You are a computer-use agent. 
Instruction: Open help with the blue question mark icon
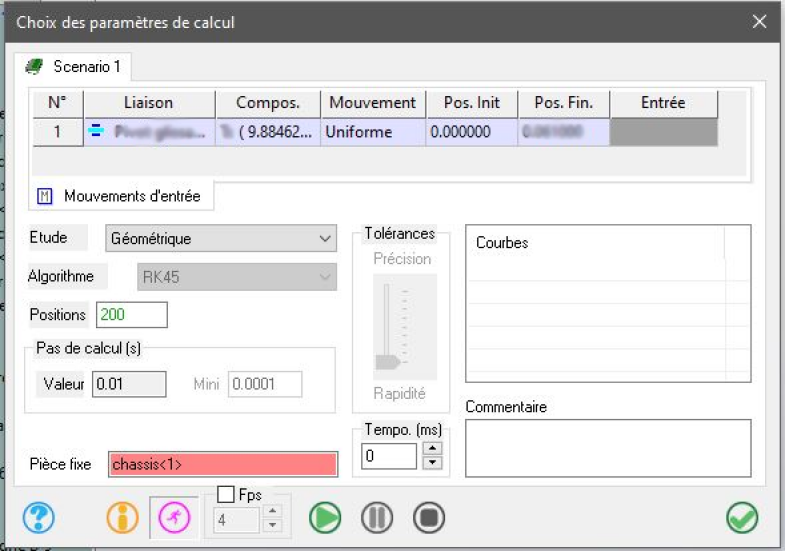coord(38,517)
